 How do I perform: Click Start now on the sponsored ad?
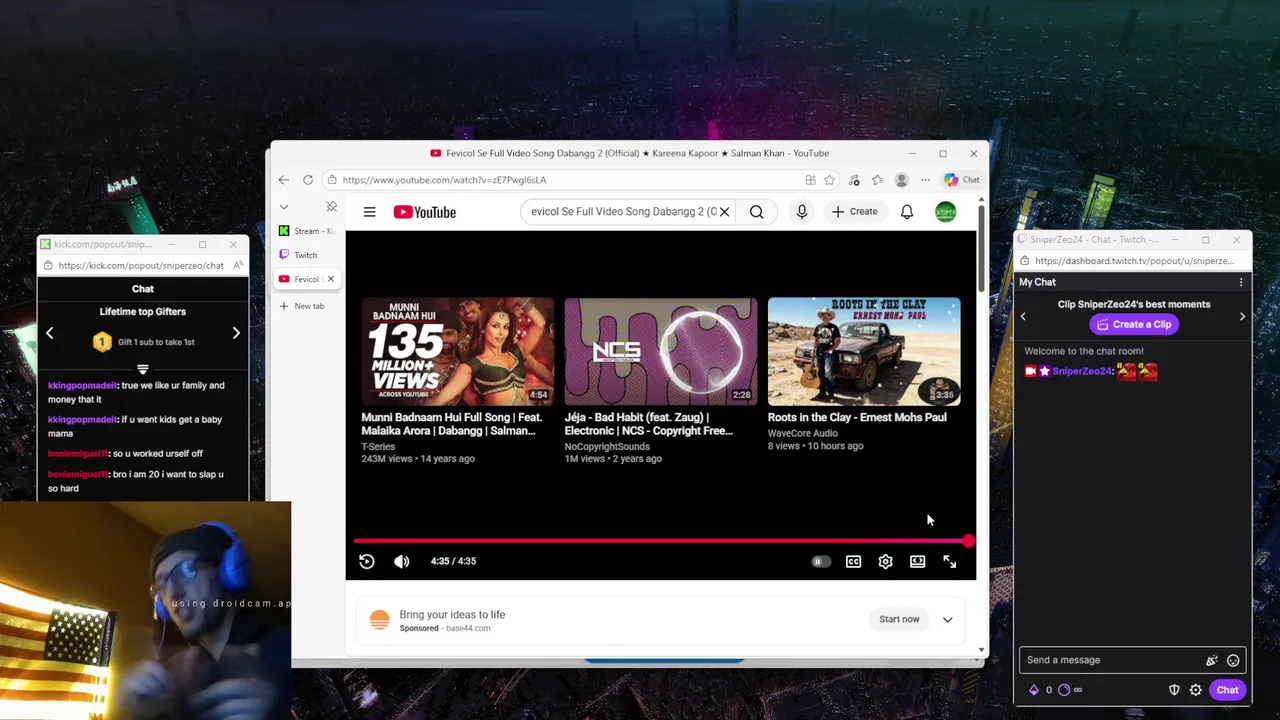(x=899, y=620)
